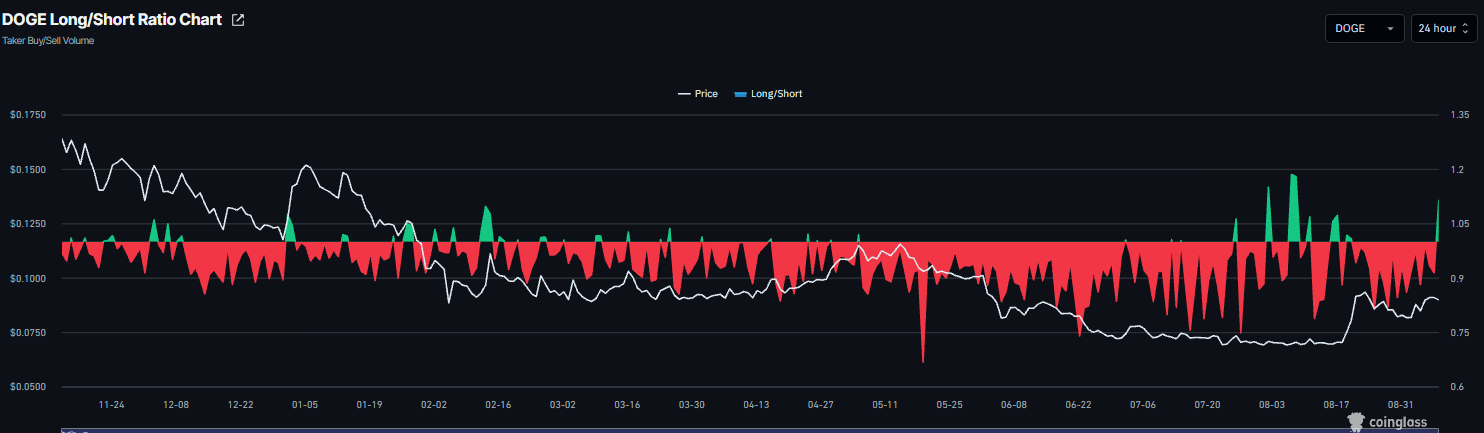
Task: Toggle the Long/Short series in legend
Action: coord(768,94)
